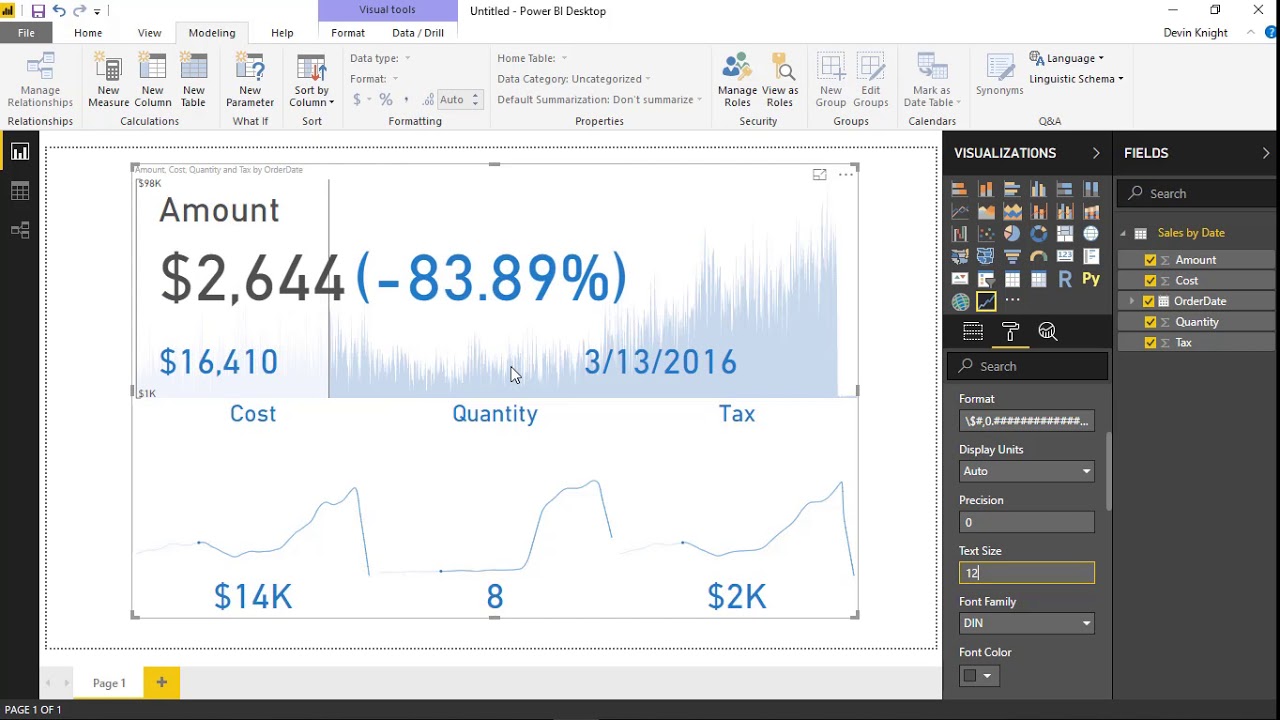Viewport: 1280px width, 720px height.
Task: Switch to the Data / Drill tab
Action: (x=418, y=33)
